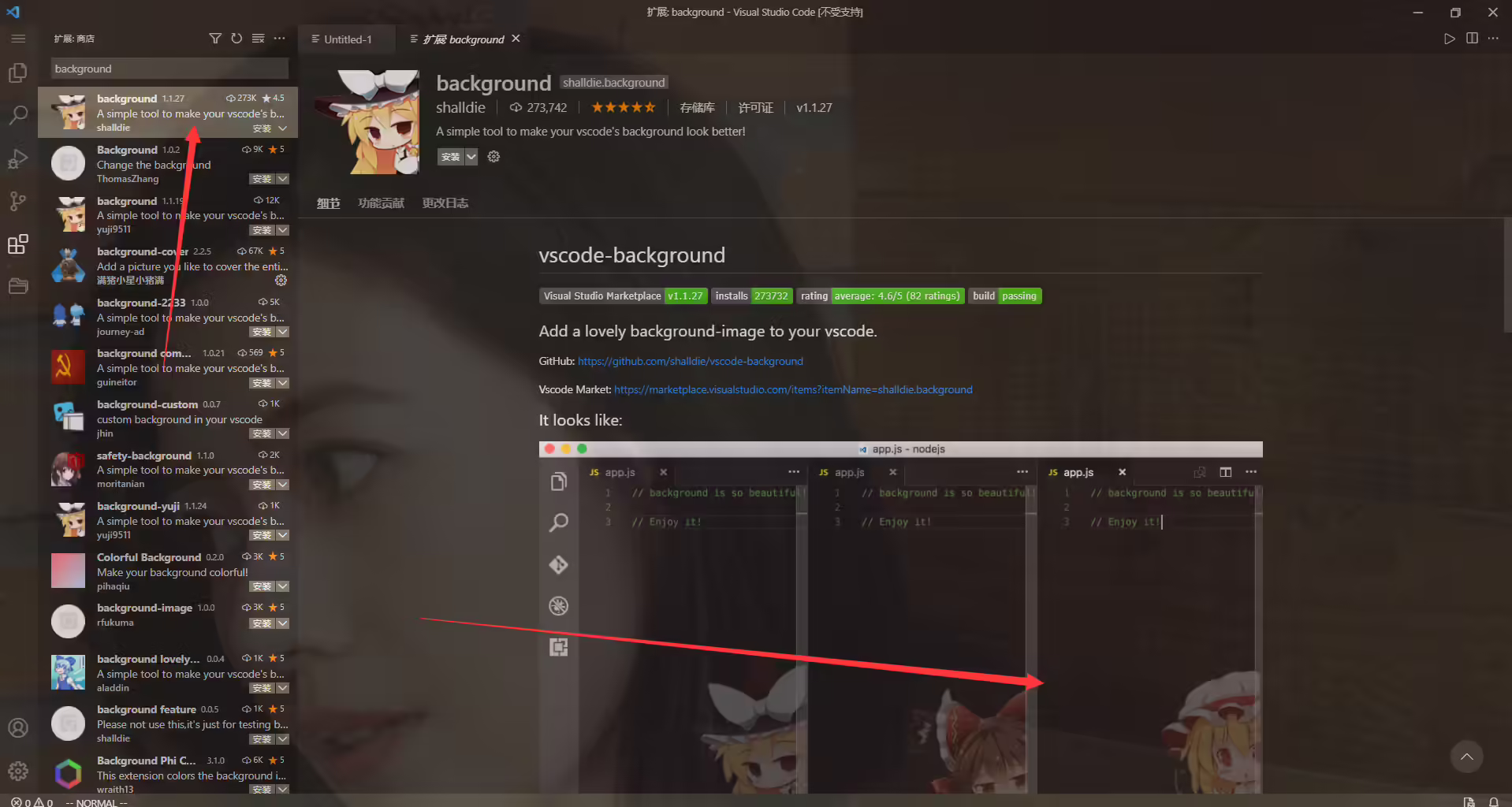Screen dimensions: 1512x807
Task: Expand install dropdown in extension details header
Action: pos(471,157)
